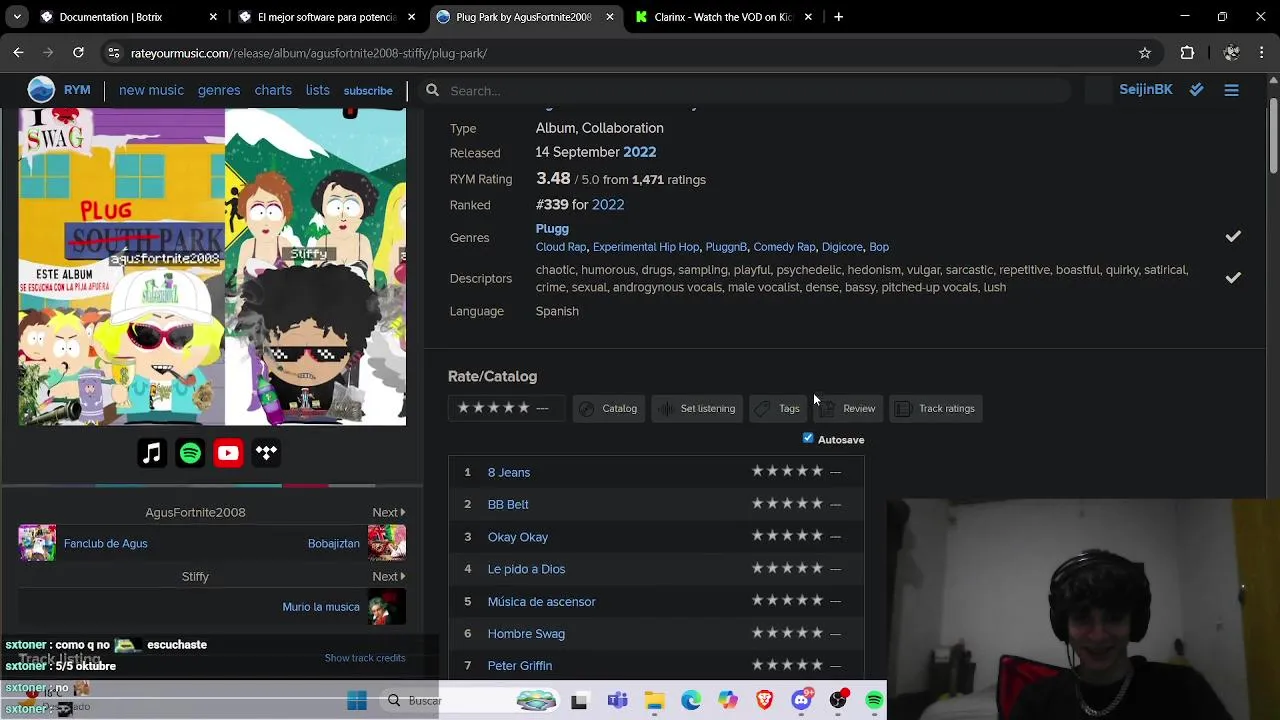Click the blue checkmark icon beside SeijinBK
1280x720 pixels.
(1196, 90)
